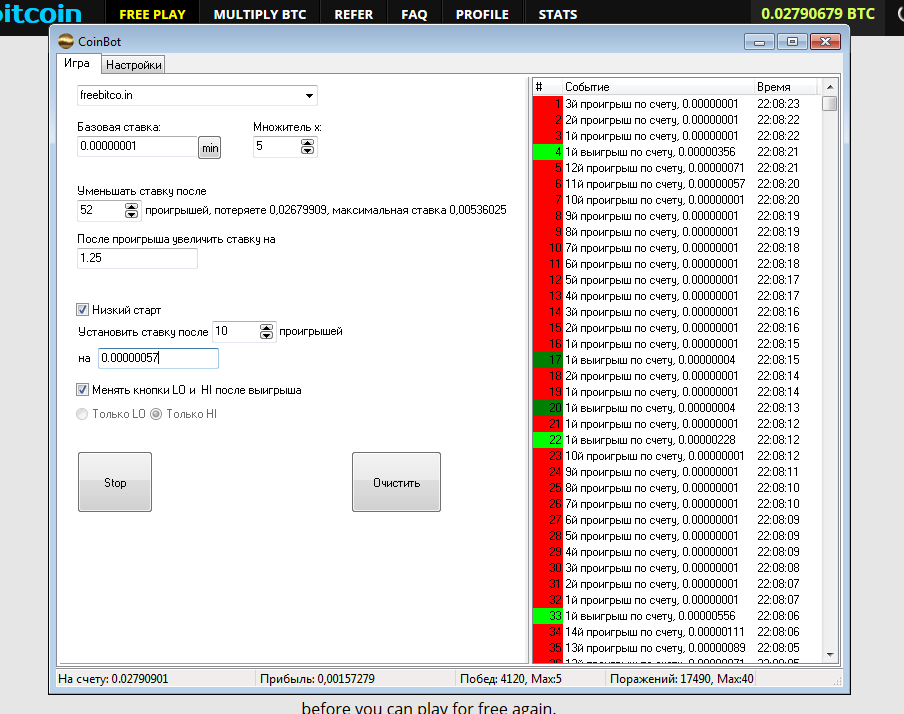
Task: Select row 1 event, 3й проигрыш
Action: click(676, 104)
